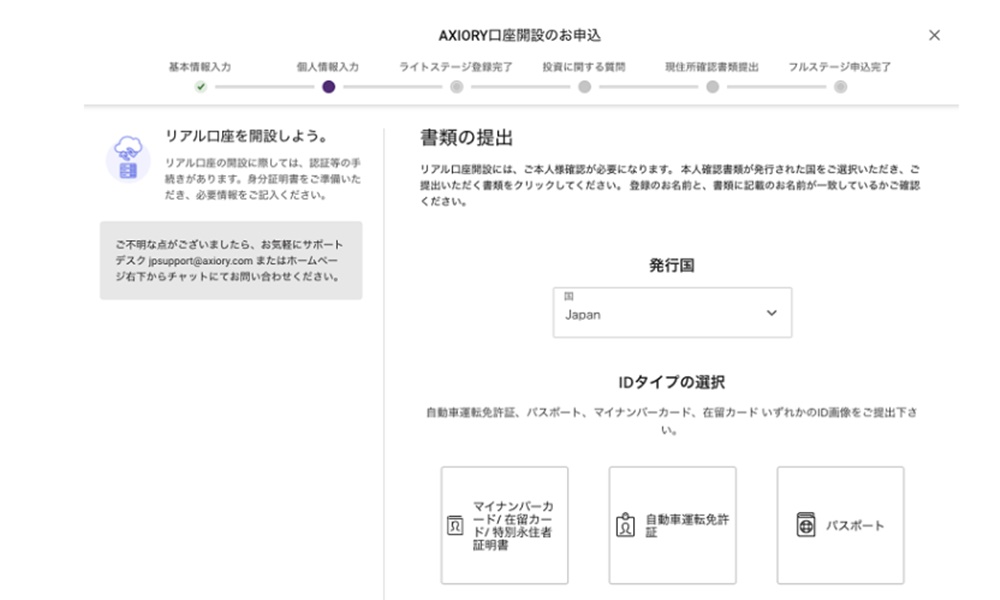Click the cloud document illustration in sidebar
This screenshot has height=600, width=1000.
[129, 160]
